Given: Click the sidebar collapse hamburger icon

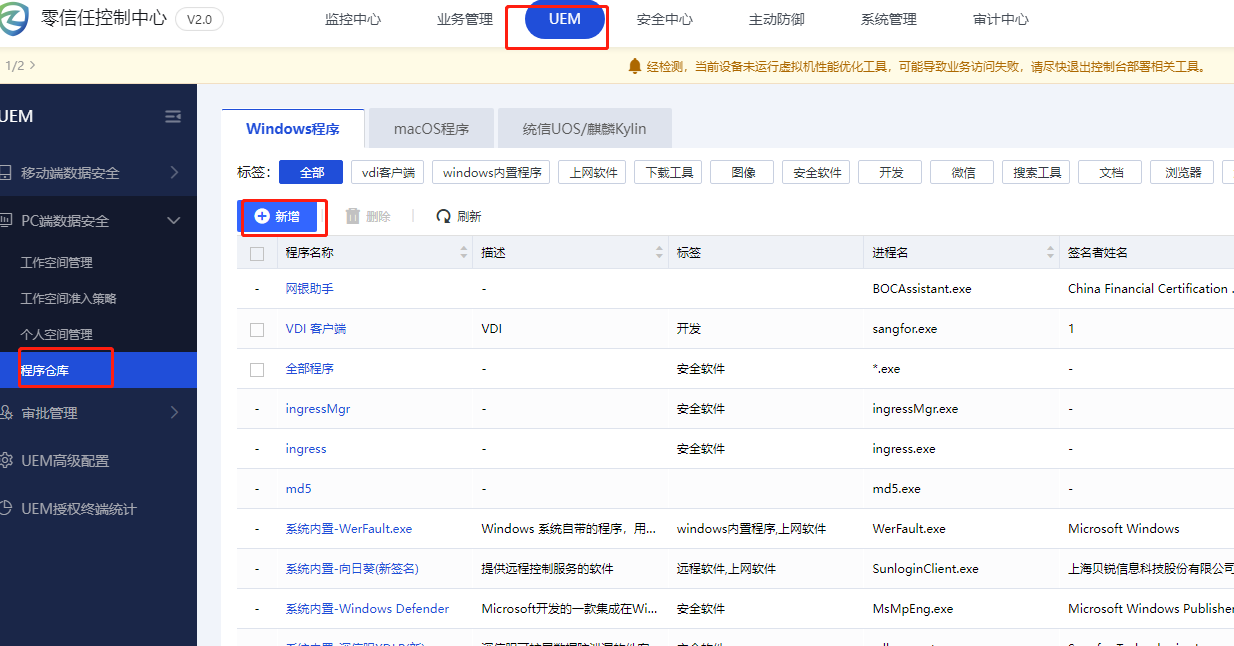Looking at the screenshot, I should (x=173, y=117).
